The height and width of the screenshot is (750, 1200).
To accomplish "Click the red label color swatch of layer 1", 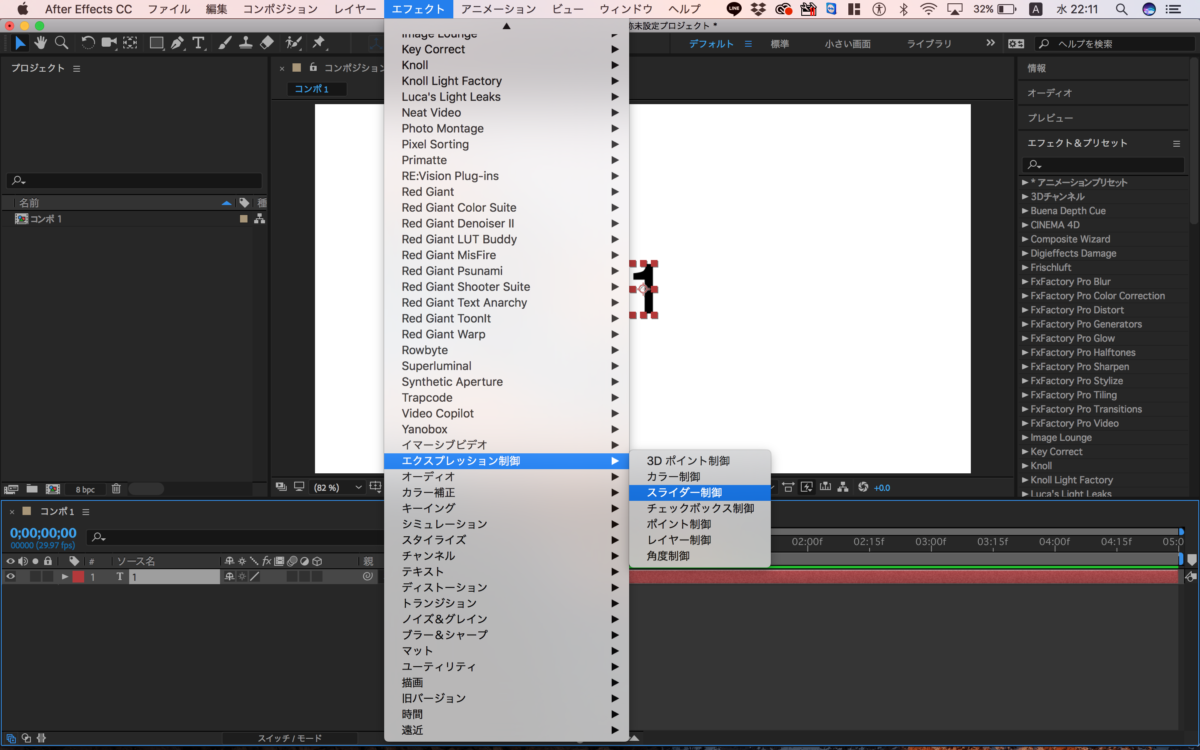I will coord(78,577).
